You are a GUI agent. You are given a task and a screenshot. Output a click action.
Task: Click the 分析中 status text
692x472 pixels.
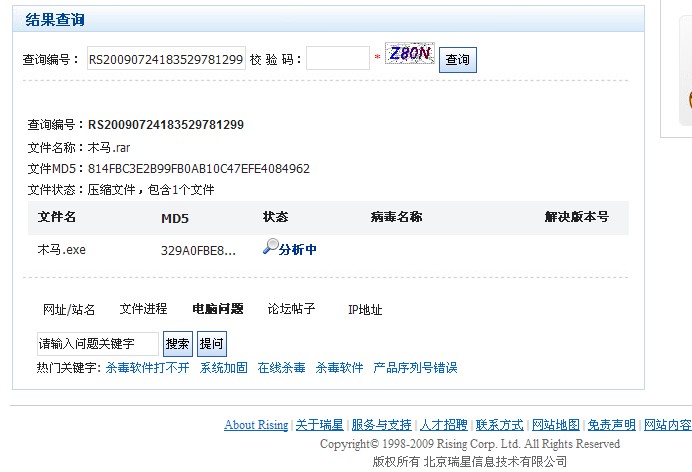[x=297, y=250]
